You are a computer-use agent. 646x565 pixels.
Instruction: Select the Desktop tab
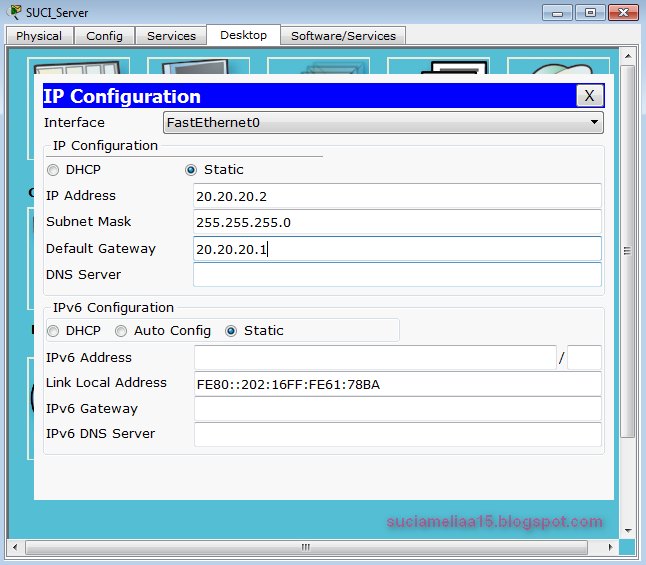243,35
